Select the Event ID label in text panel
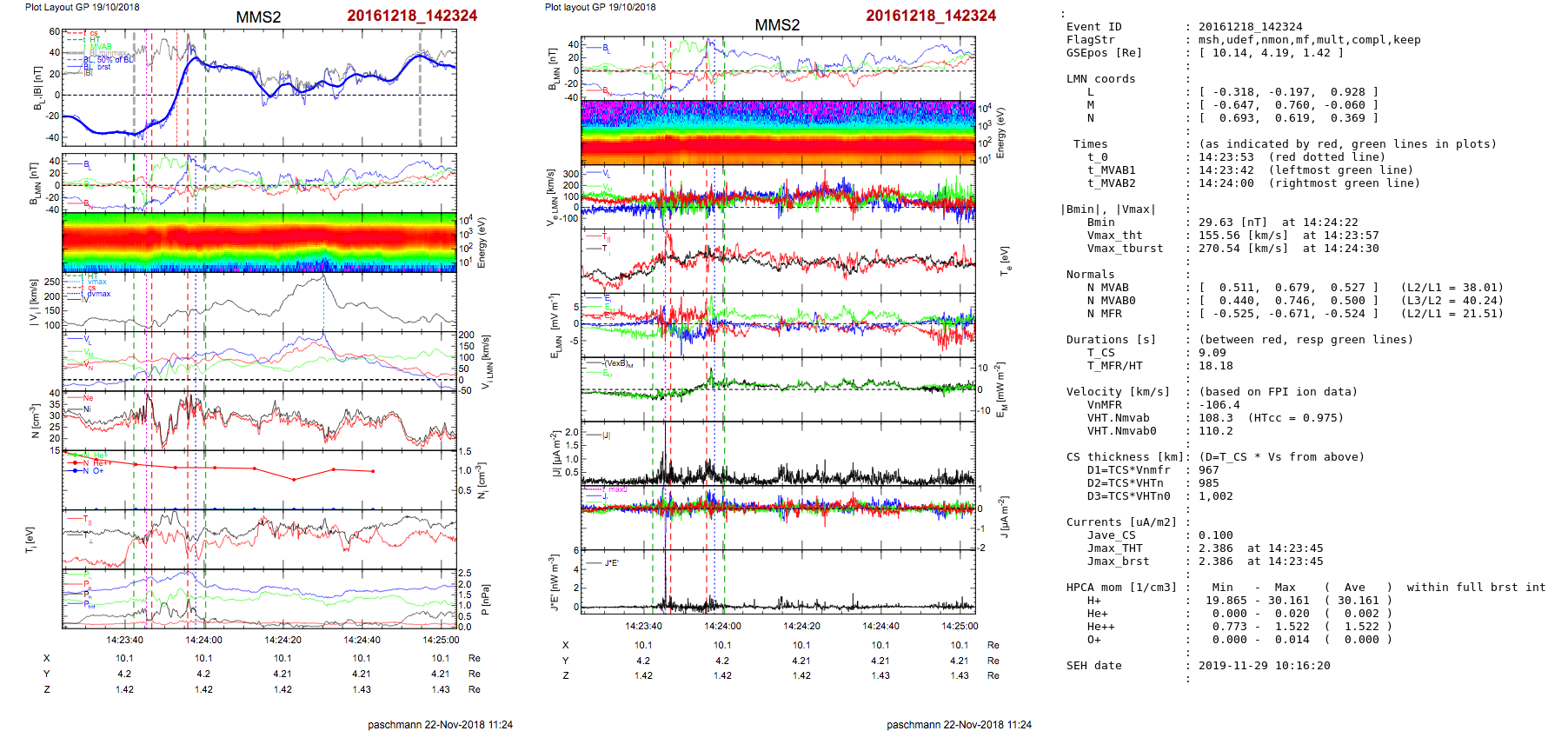Screen dimensions: 1568x731 tap(1093, 27)
